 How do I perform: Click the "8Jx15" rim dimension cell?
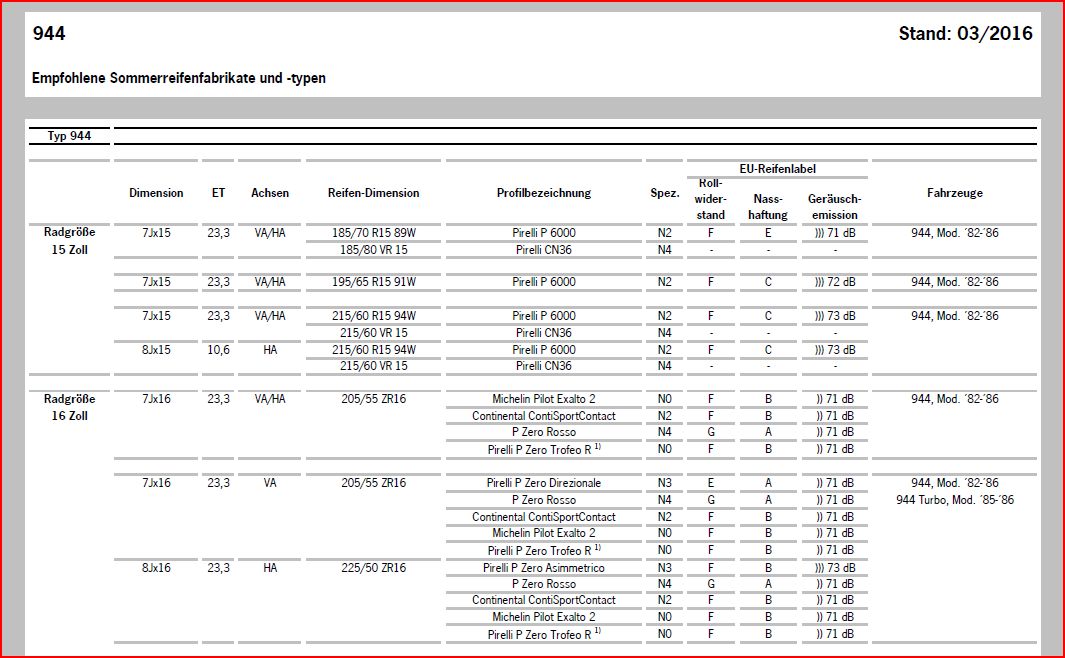tap(156, 349)
